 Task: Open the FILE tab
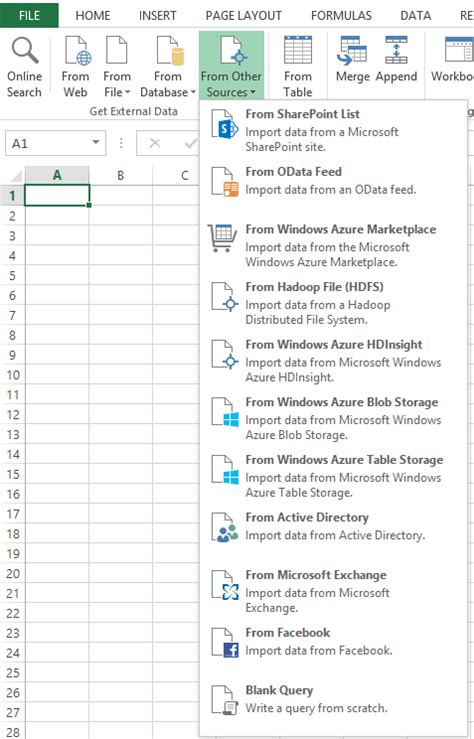tap(29, 15)
